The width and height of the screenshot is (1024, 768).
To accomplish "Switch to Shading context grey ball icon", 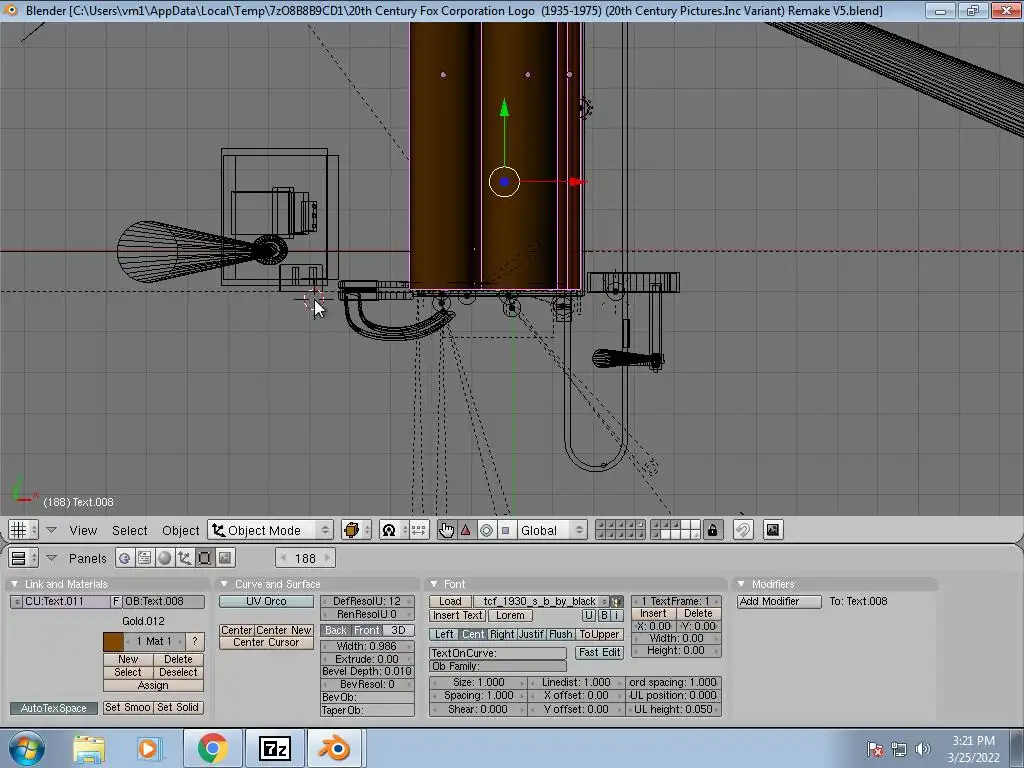I will click(x=165, y=558).
